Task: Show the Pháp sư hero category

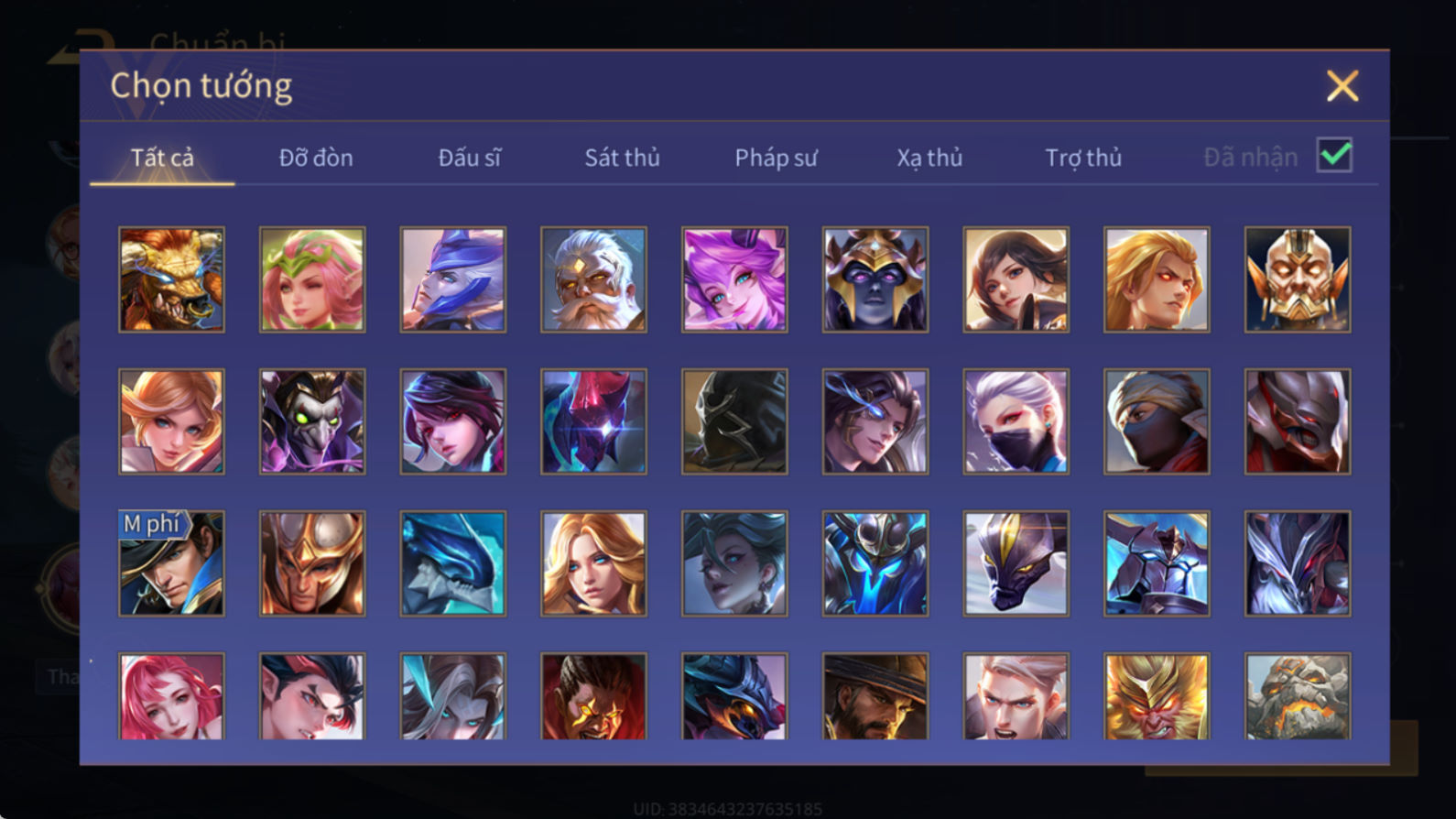Action: point(776,158)
